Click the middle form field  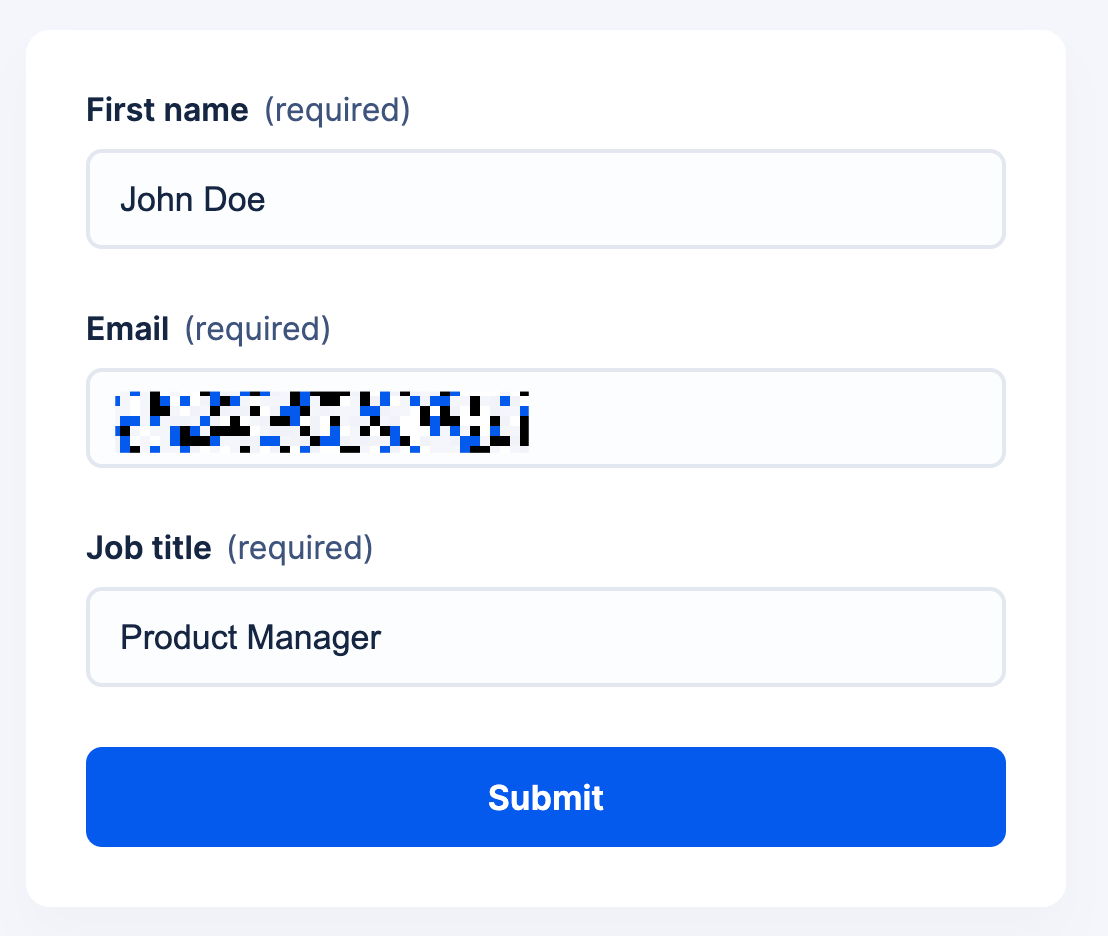pos(546,417)
